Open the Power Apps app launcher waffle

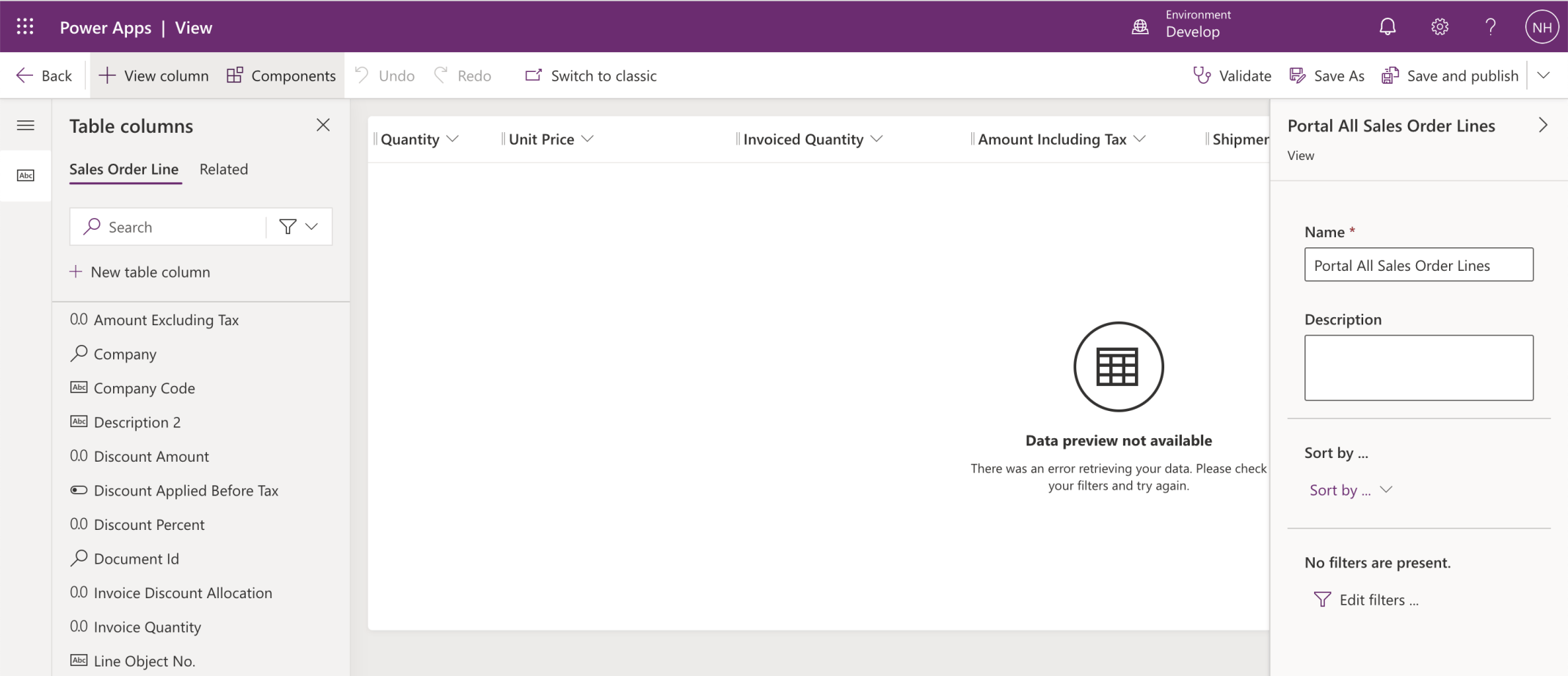point(25,27)
